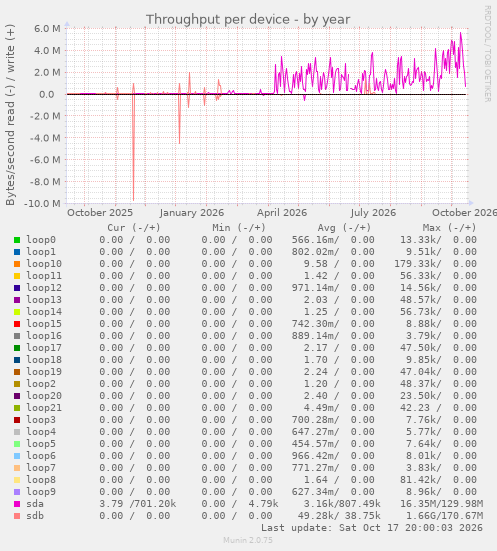The width and height of the screenshot is (497, 551).
Task: Select the 'sdb' legend label
Action: tap(35, 516)
